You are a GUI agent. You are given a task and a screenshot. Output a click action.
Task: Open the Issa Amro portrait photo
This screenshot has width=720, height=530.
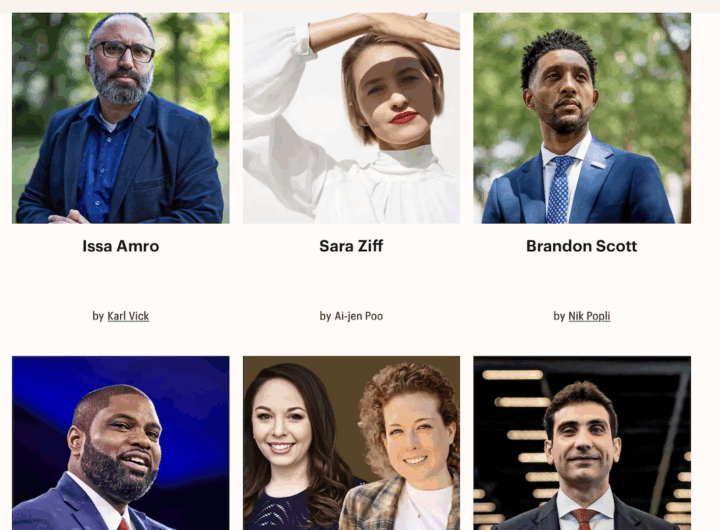click(121, 118)
